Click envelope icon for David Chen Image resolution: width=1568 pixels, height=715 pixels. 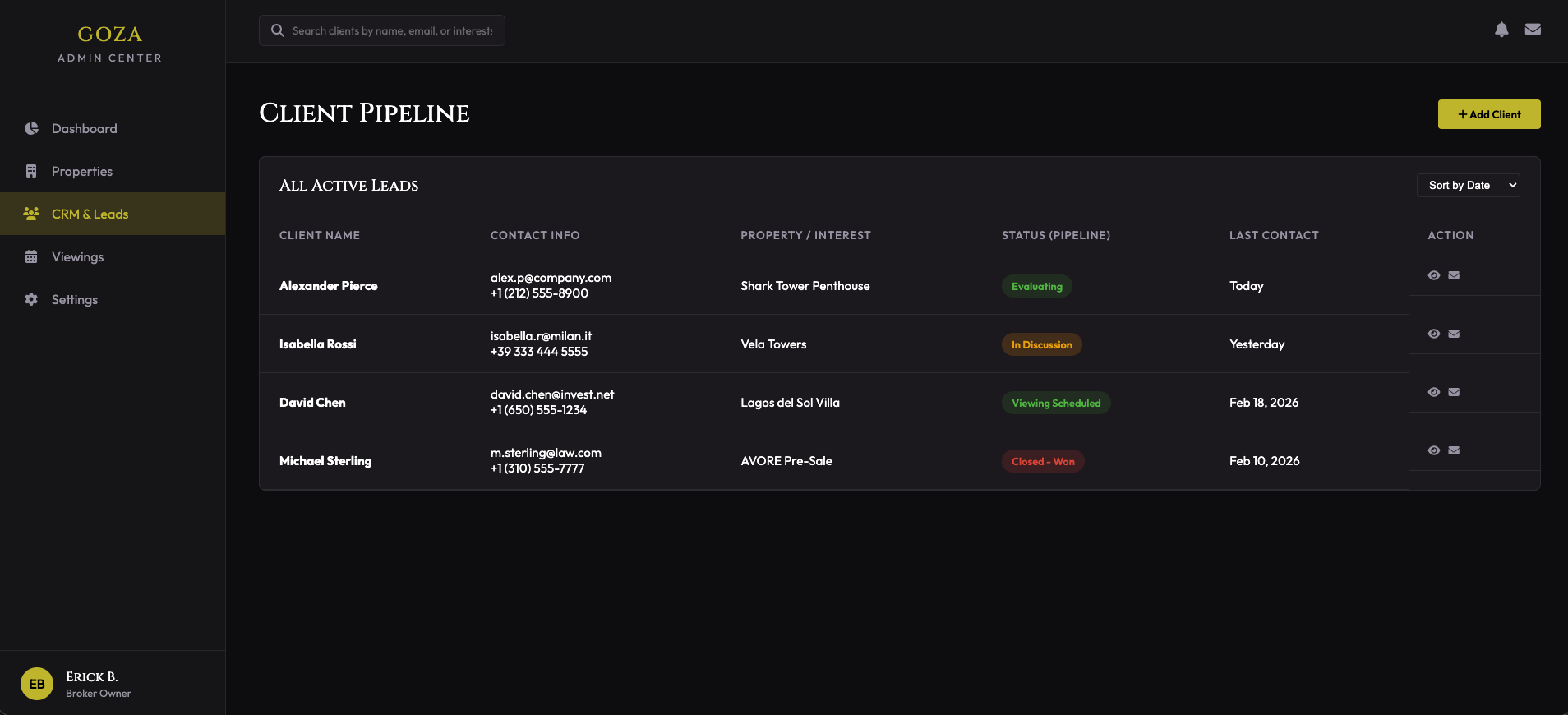pyautogui.click(x=1454, y=392)
